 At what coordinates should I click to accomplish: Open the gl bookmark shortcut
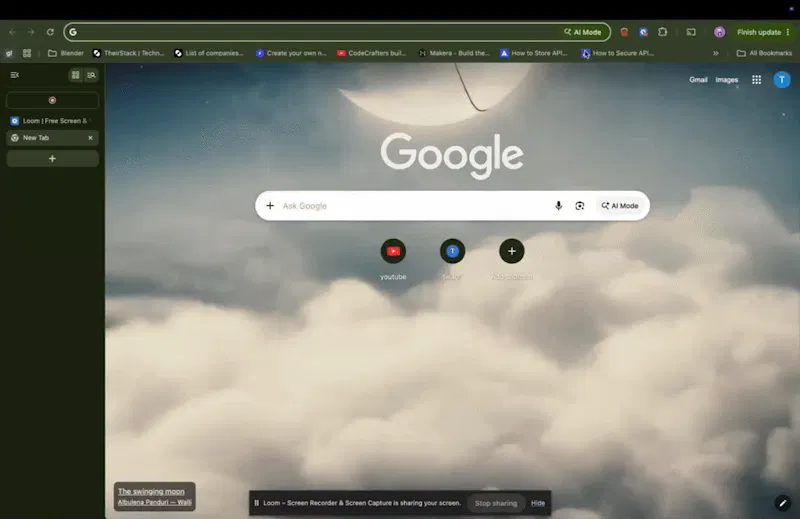coord(9,53)
